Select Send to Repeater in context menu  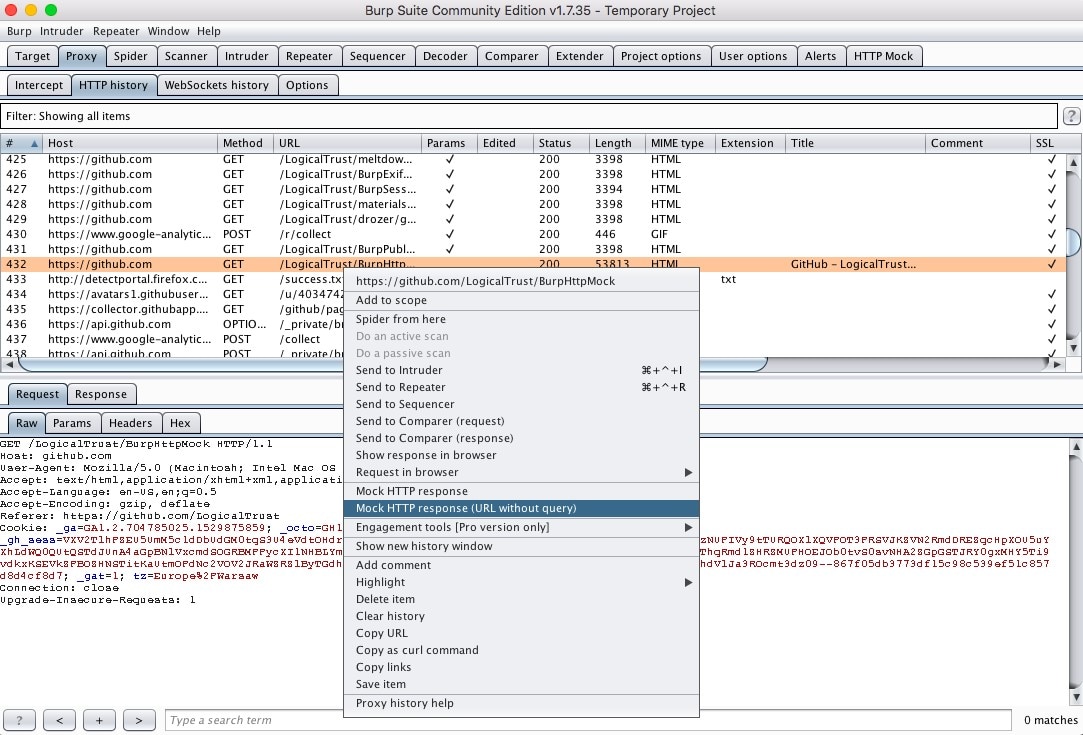click(400, 387)
